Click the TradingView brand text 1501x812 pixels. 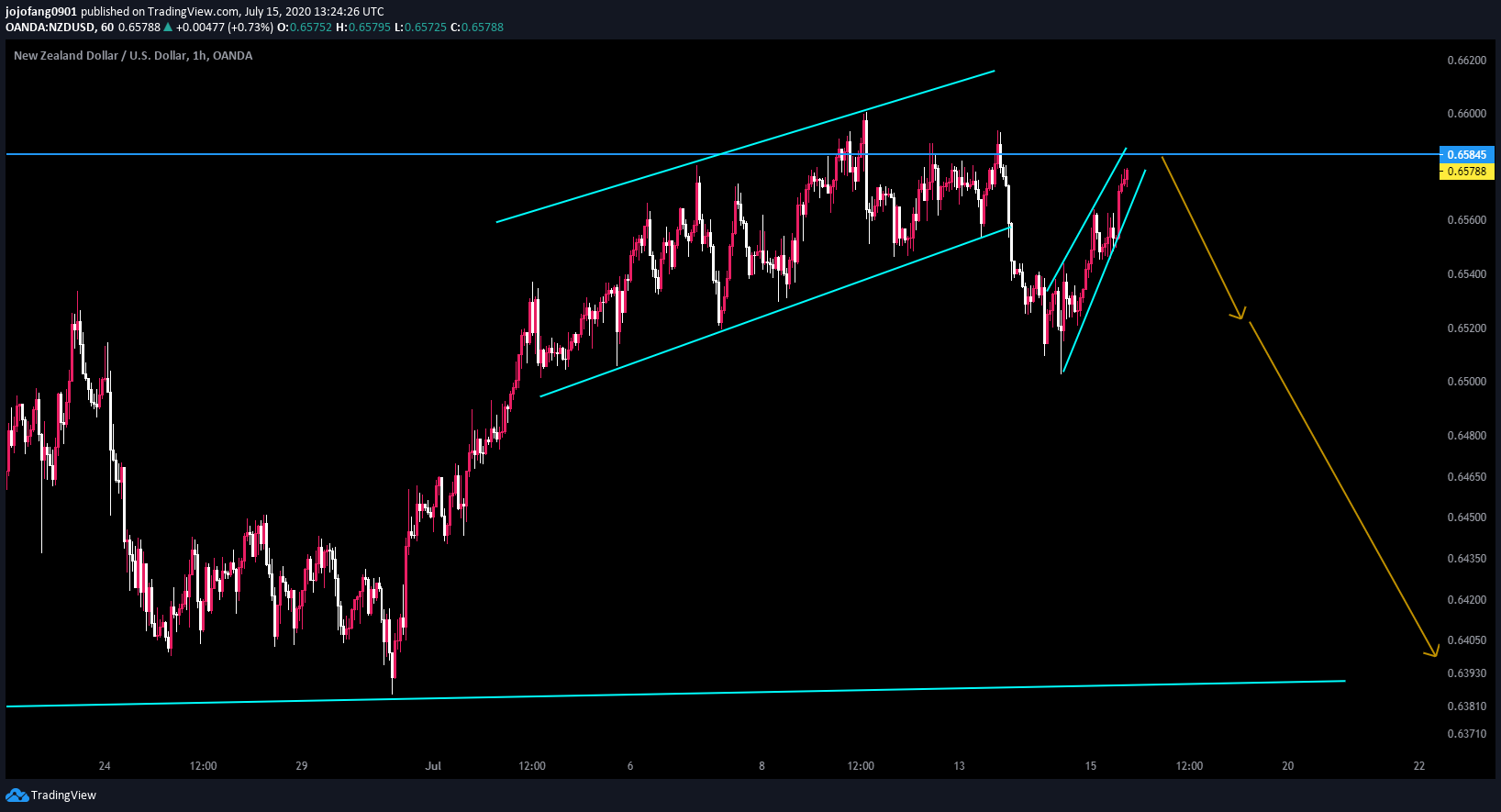(x=63, y=795)
